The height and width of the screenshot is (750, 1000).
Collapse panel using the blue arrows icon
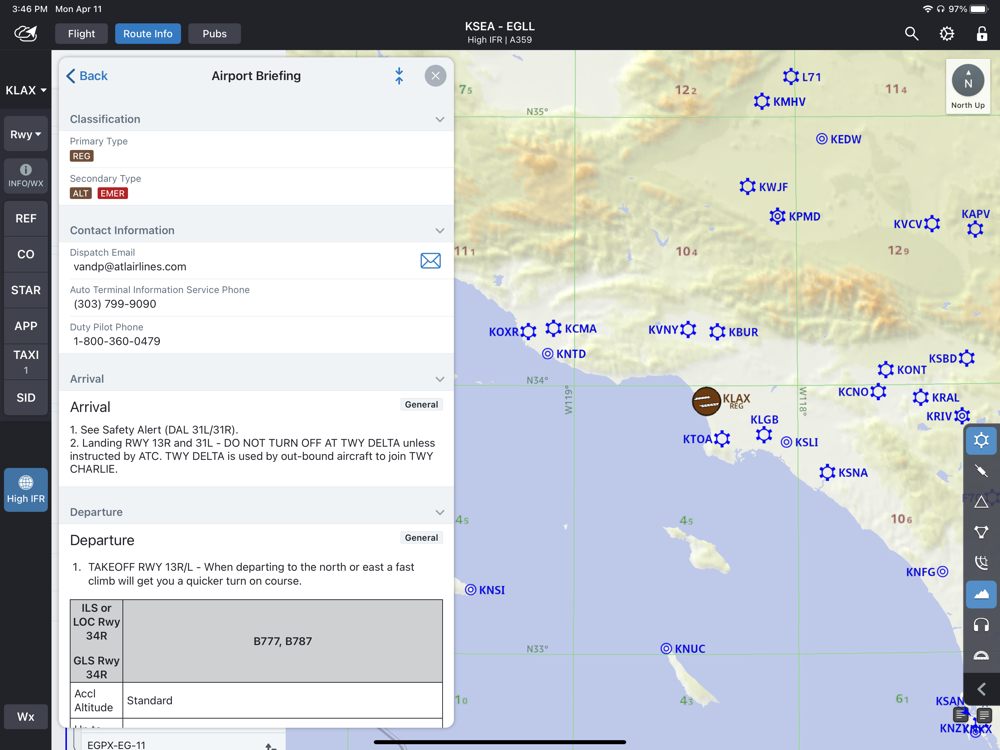399,76
